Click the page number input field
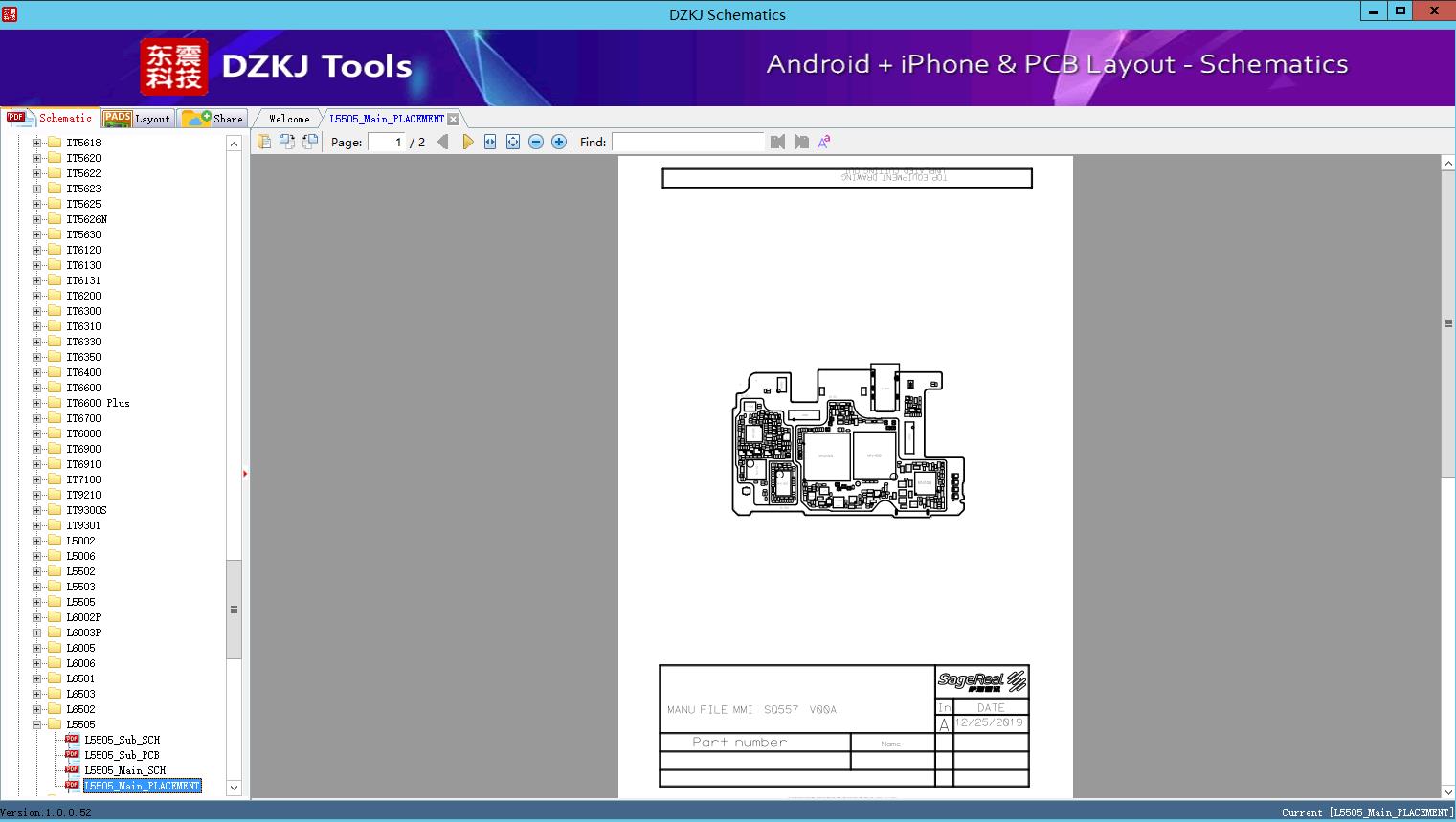The height and width of the screenshot is (822, 1456). pos(386,142)
